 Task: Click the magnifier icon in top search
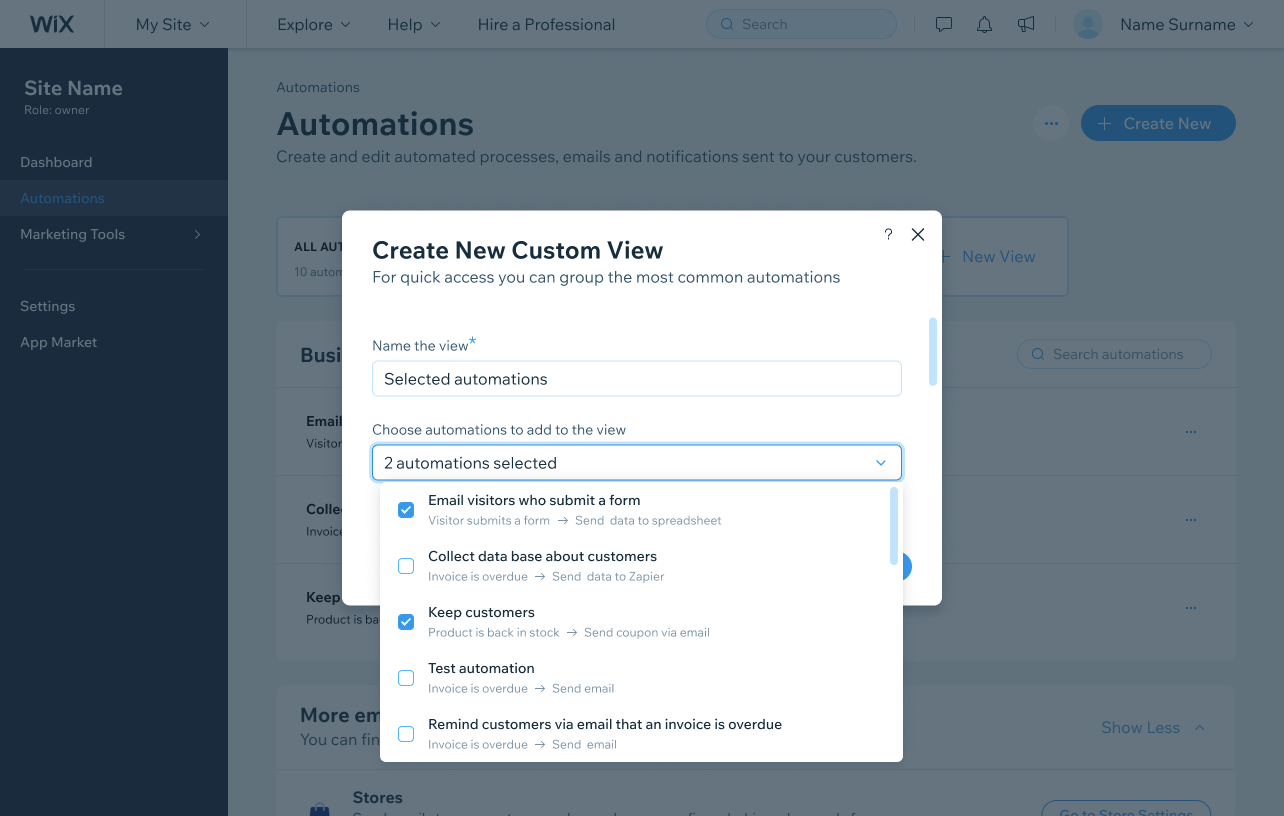(726, 24)
